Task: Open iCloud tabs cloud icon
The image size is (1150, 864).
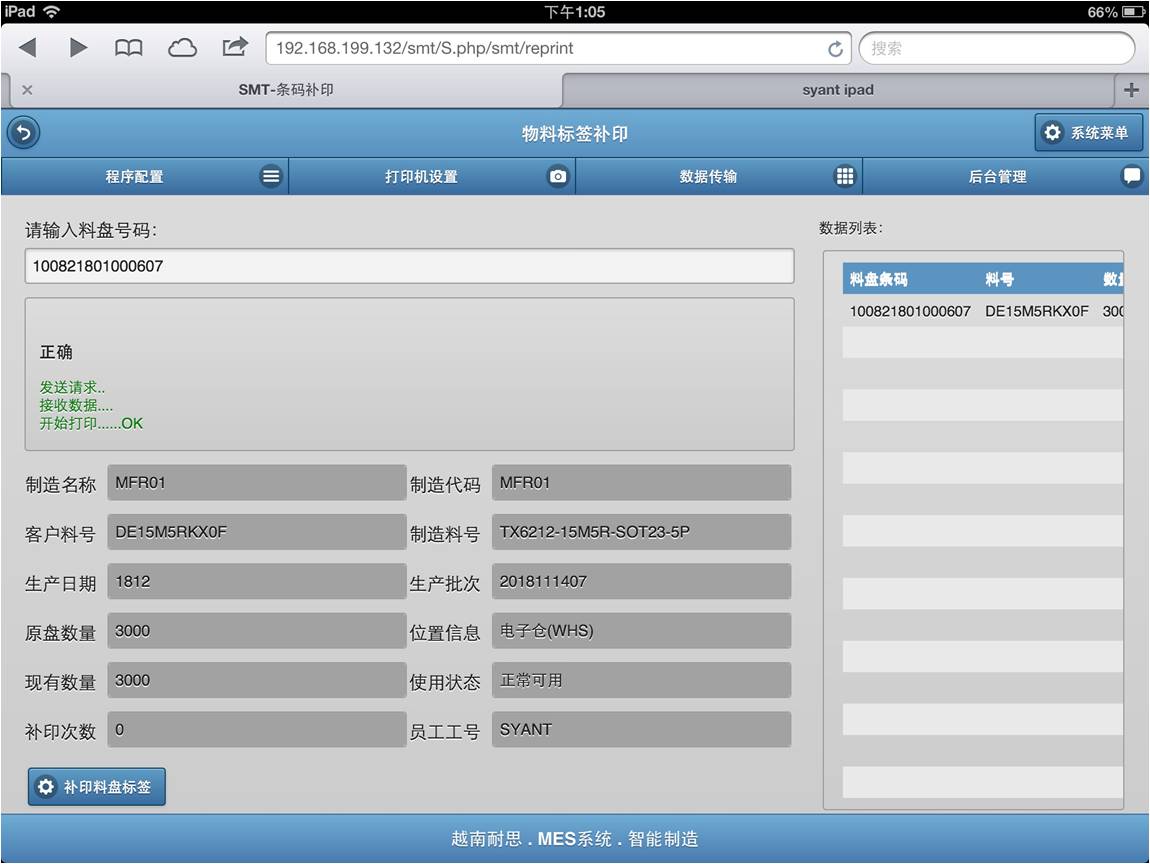Action: pos(182,47)
